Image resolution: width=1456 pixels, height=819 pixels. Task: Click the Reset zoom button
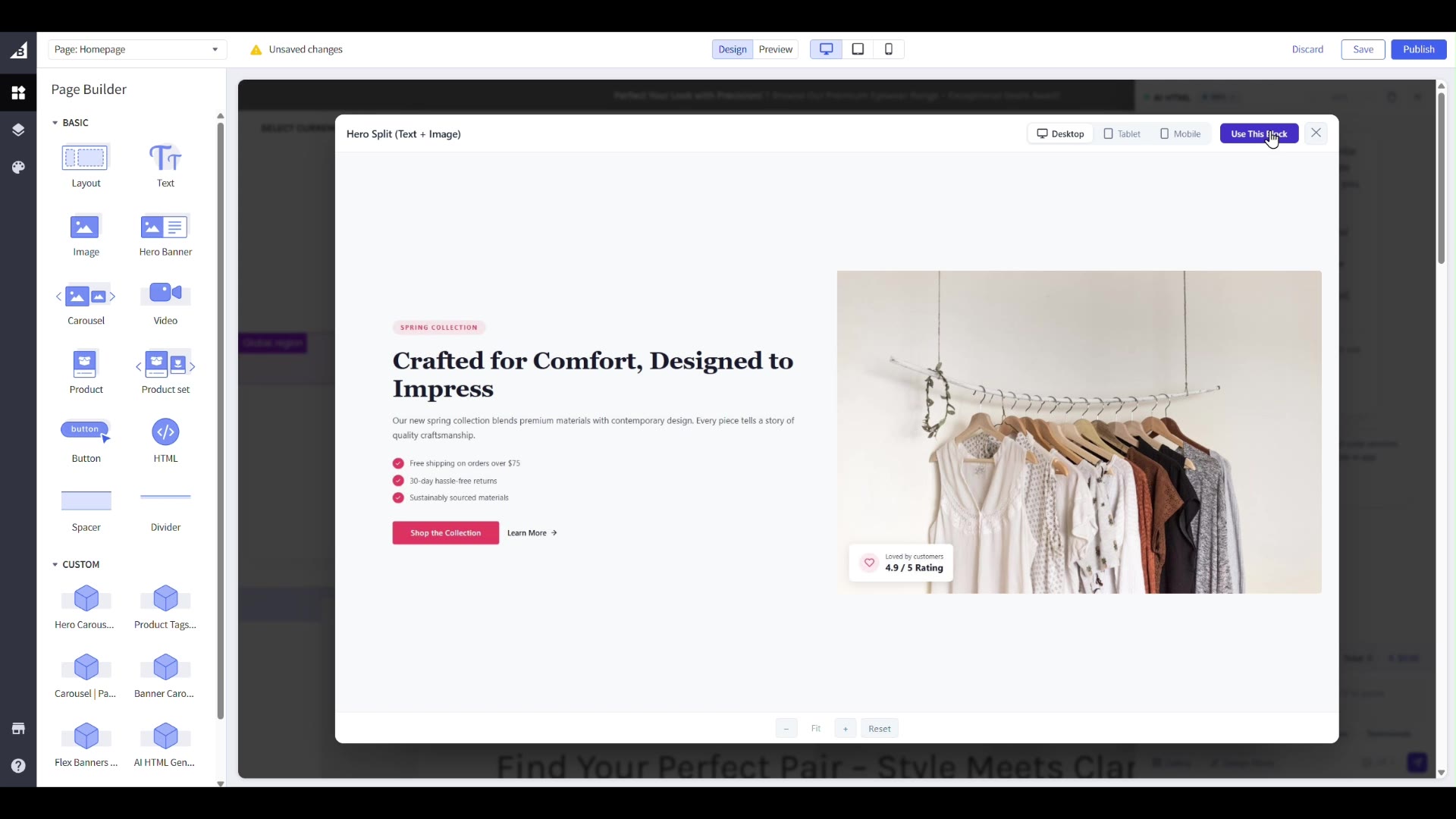pos(880,729)
